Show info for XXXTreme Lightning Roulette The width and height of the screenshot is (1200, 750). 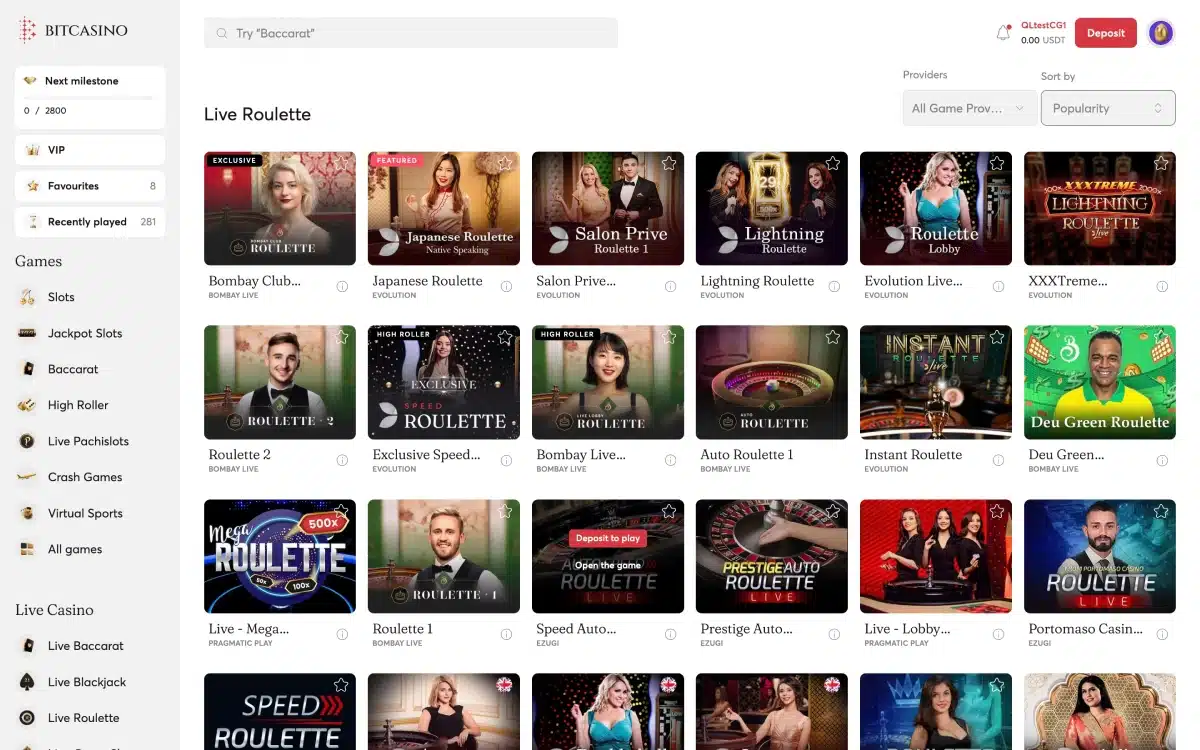coord(1162,287)
